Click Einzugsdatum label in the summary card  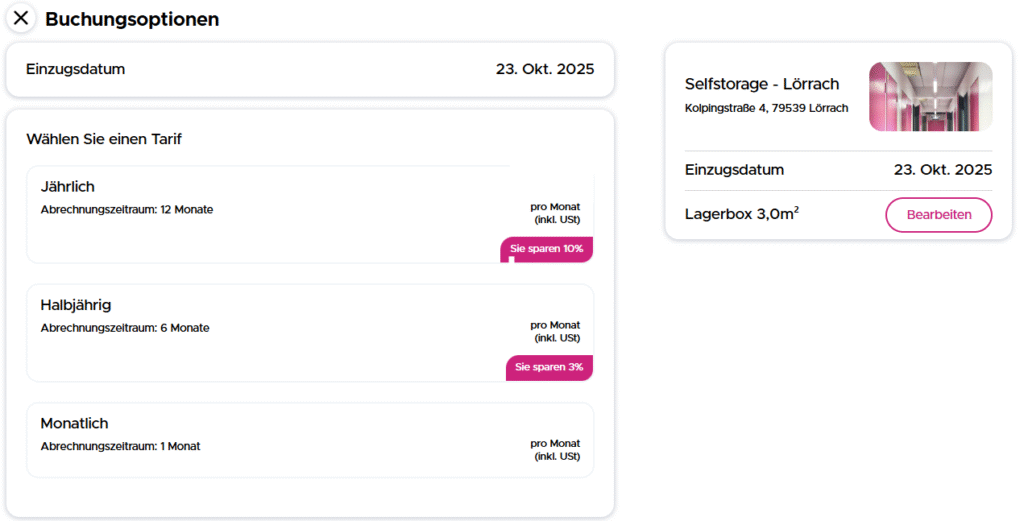point(734,170)
